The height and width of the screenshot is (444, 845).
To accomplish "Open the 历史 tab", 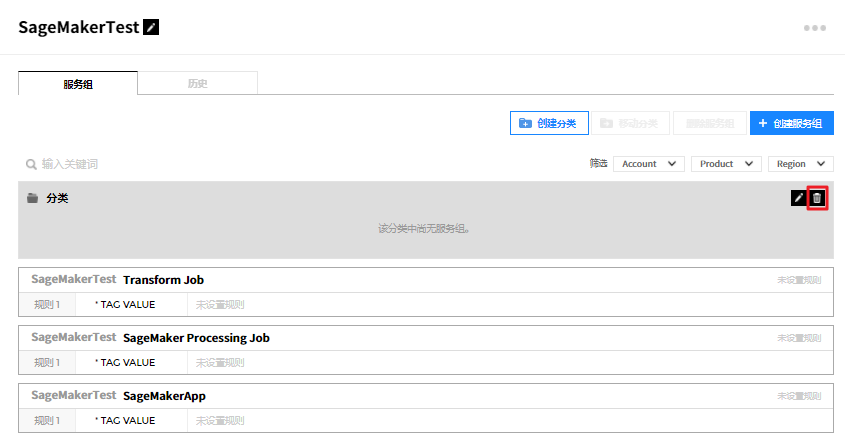I will point(198,84).
